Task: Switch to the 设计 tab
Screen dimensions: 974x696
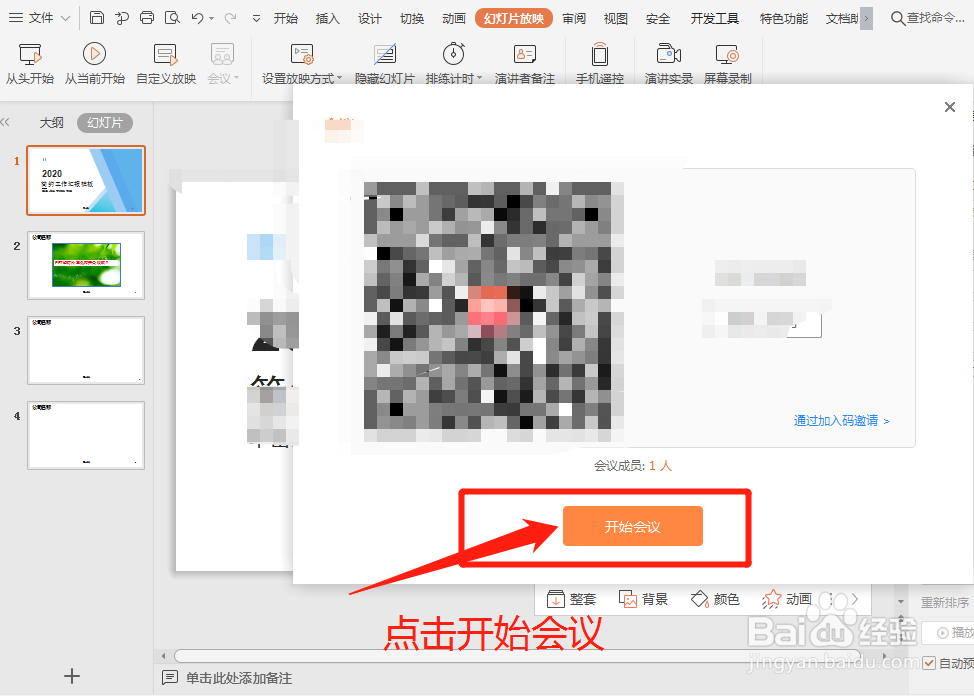Action: click(370, 19)
